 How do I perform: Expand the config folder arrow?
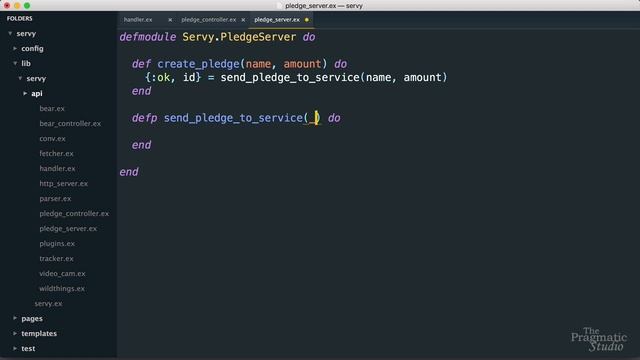click(x=15, y=48)
